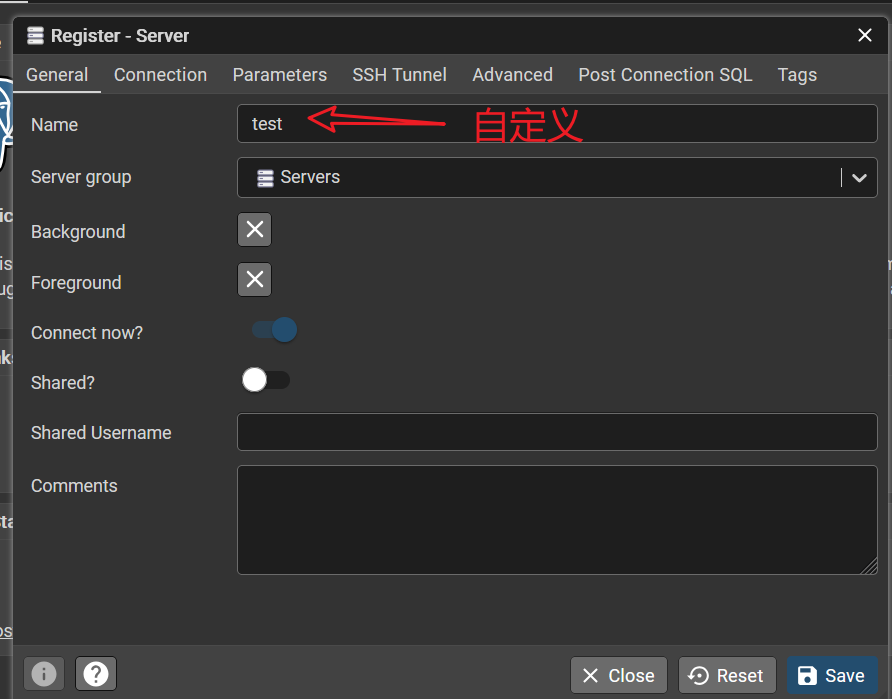Toggle the Connect now? switch
The image size is (892, 699).
pos(274,331)
